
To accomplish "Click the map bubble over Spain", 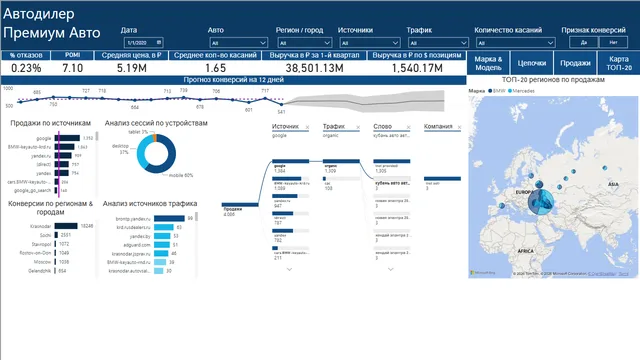I will (502, 206).
